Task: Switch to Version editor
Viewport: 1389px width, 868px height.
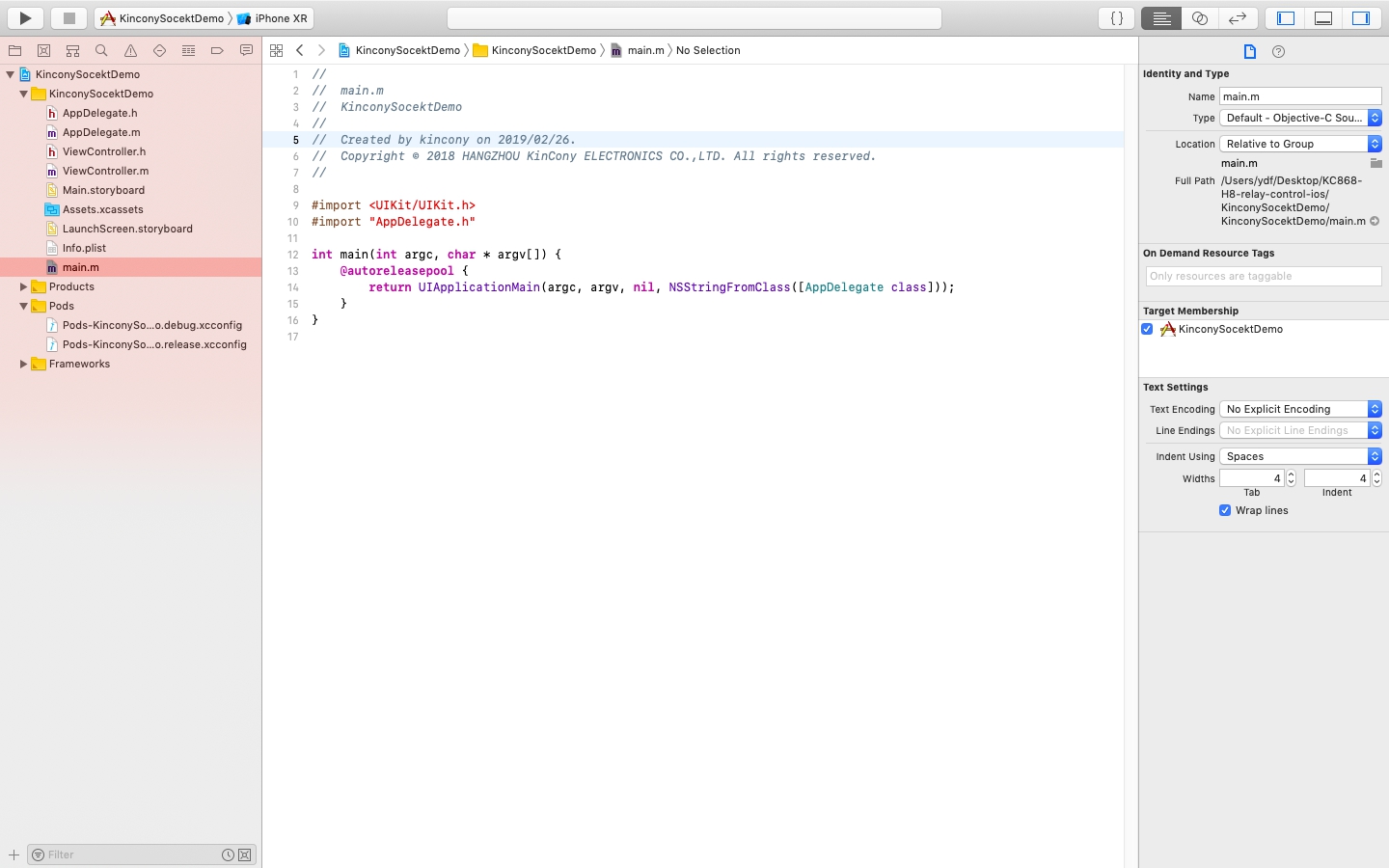Action: click(x=1237, y=17)
